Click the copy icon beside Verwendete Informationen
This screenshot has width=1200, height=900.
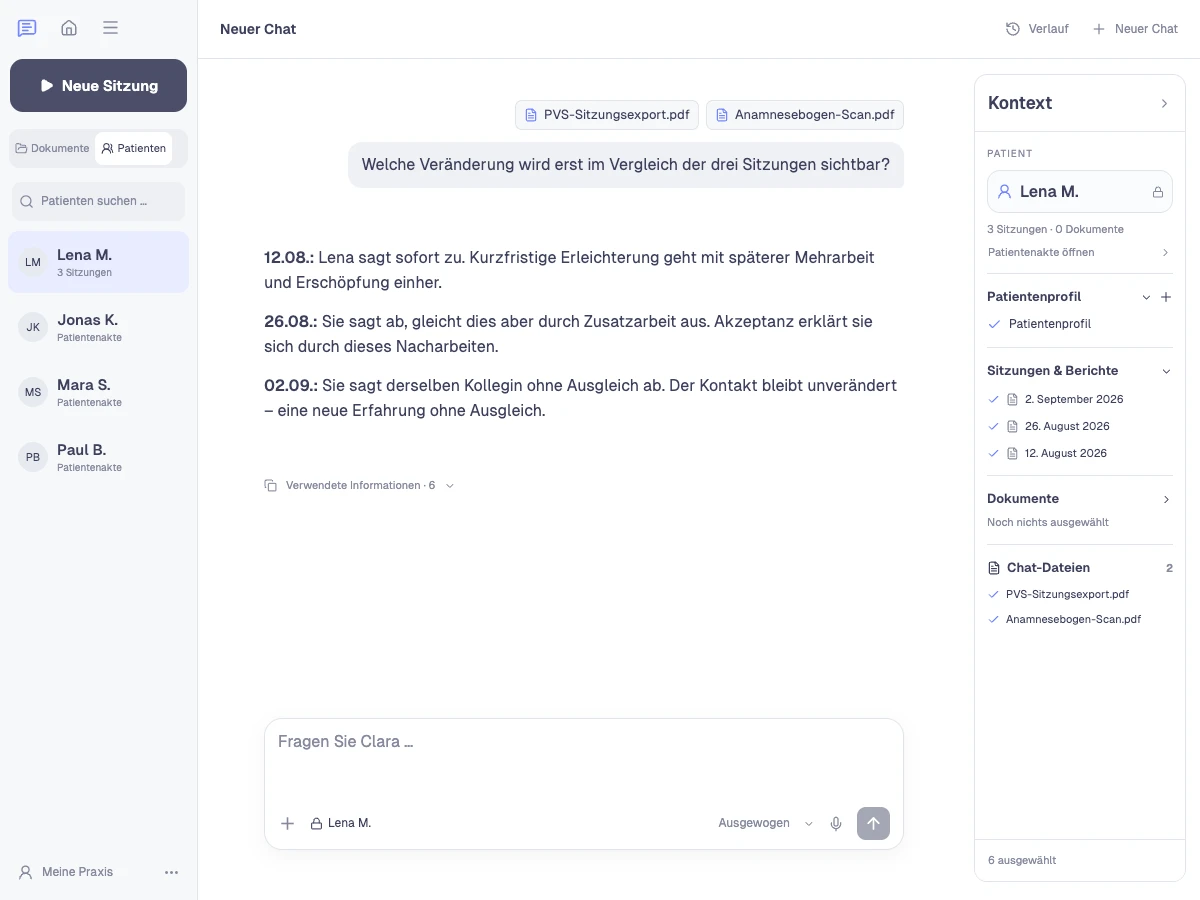pyautogui.click(x=270, y=485)
